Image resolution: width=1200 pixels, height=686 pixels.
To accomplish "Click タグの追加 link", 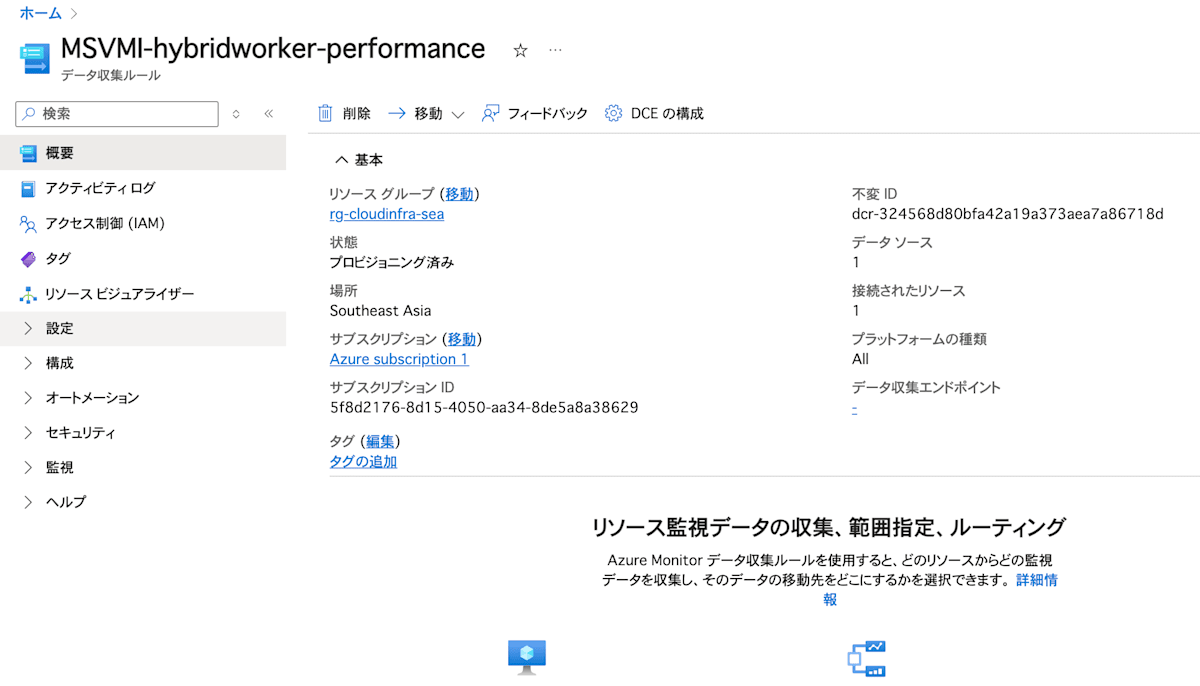I will [363, 462].
